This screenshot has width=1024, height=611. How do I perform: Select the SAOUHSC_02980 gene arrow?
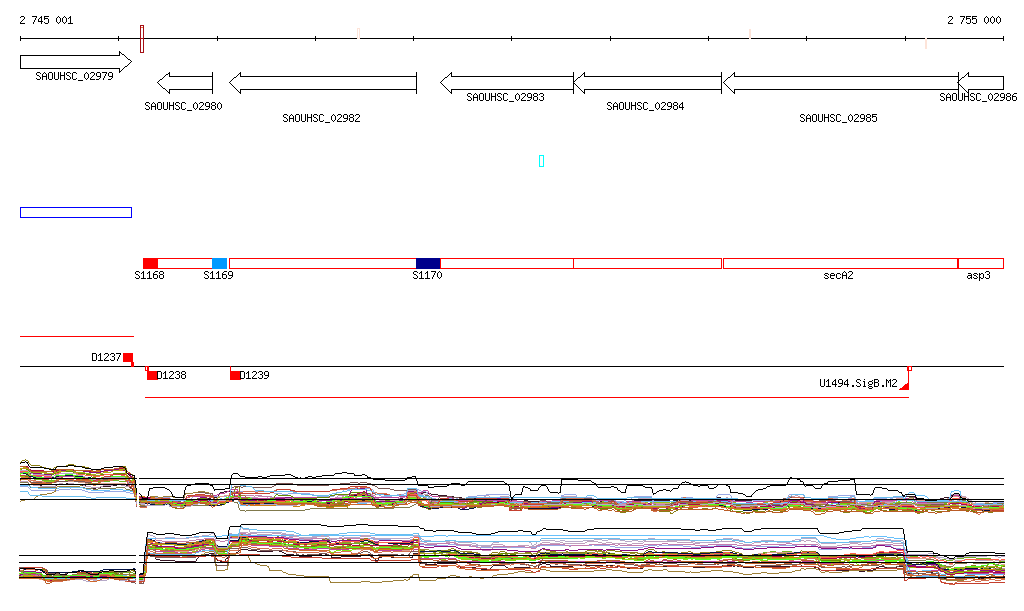pyautogui.click(x=185, y=83)
